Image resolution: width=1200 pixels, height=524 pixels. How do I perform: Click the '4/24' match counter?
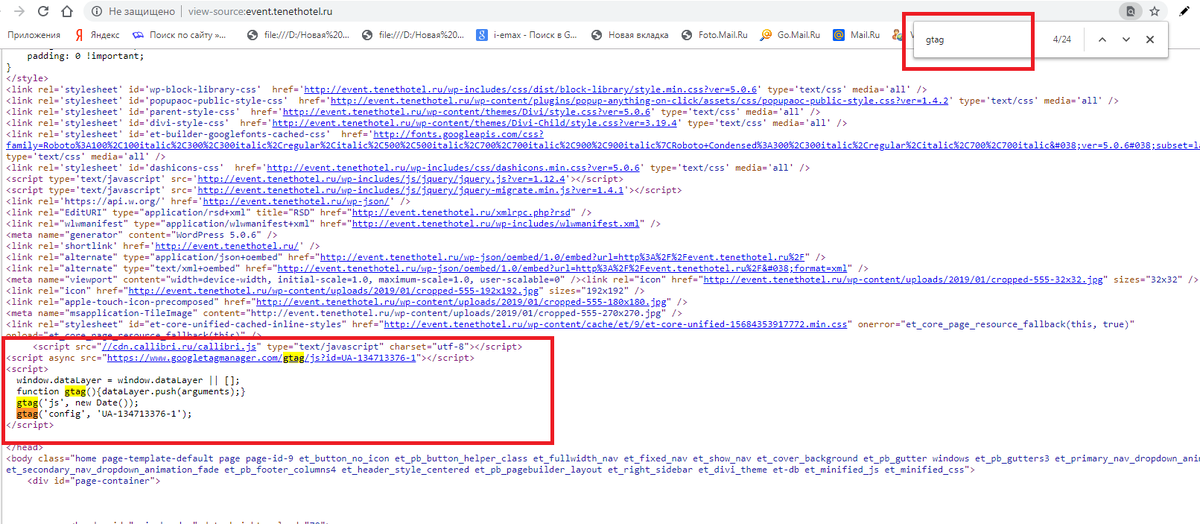(x=1062, y=40)
